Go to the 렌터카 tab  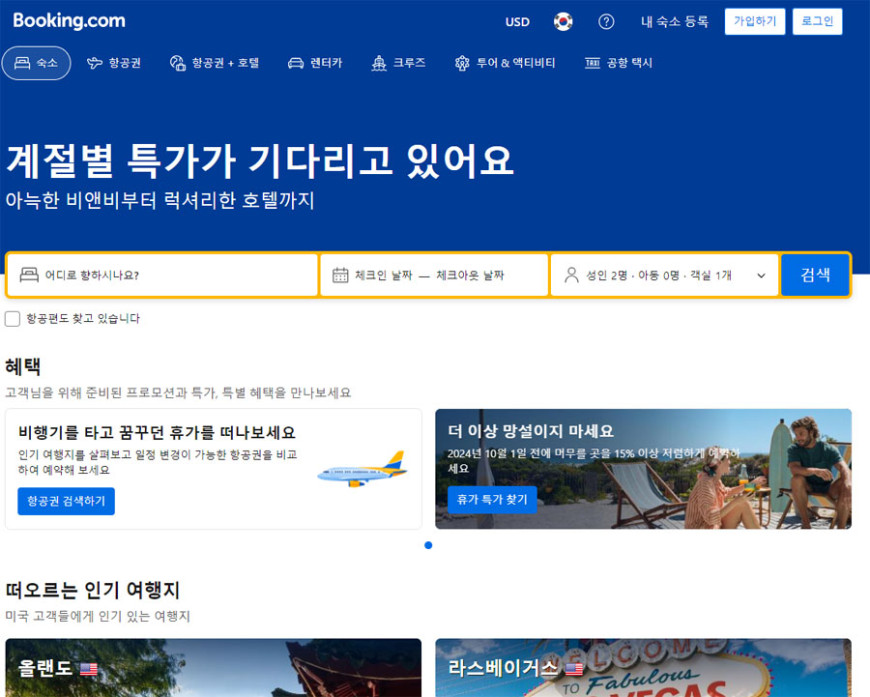315,63
